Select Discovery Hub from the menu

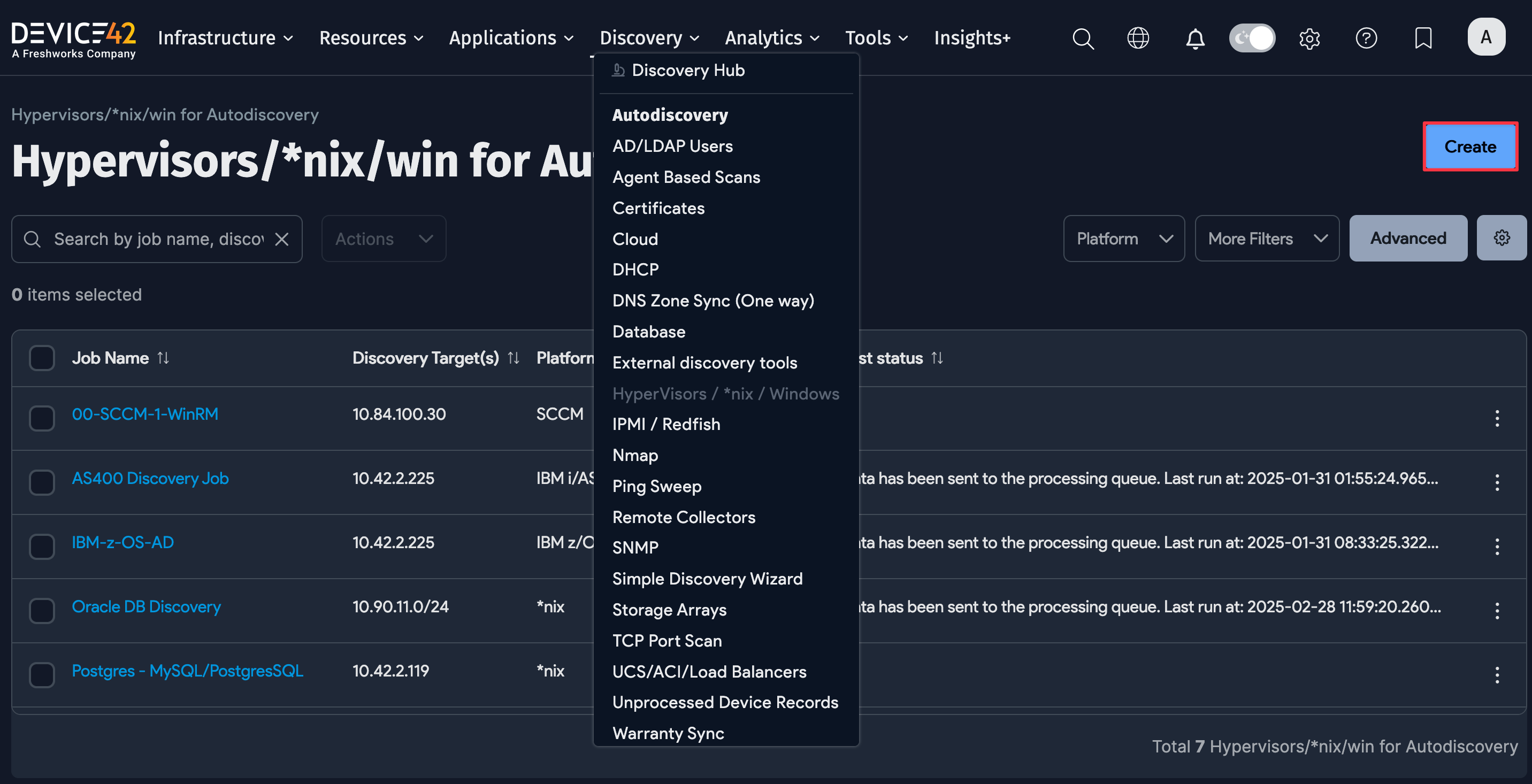click(x=687, y=70)
